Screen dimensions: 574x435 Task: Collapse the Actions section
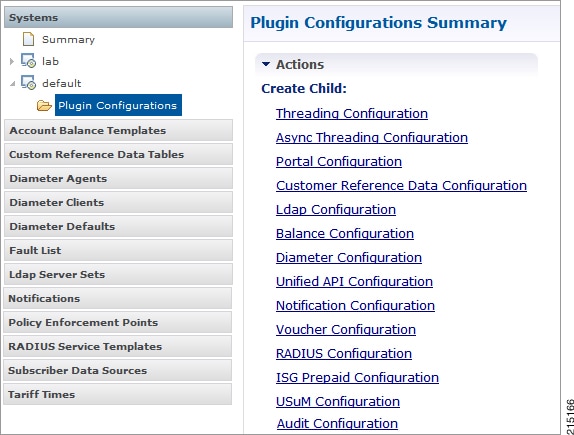click(x=266, y=64)
